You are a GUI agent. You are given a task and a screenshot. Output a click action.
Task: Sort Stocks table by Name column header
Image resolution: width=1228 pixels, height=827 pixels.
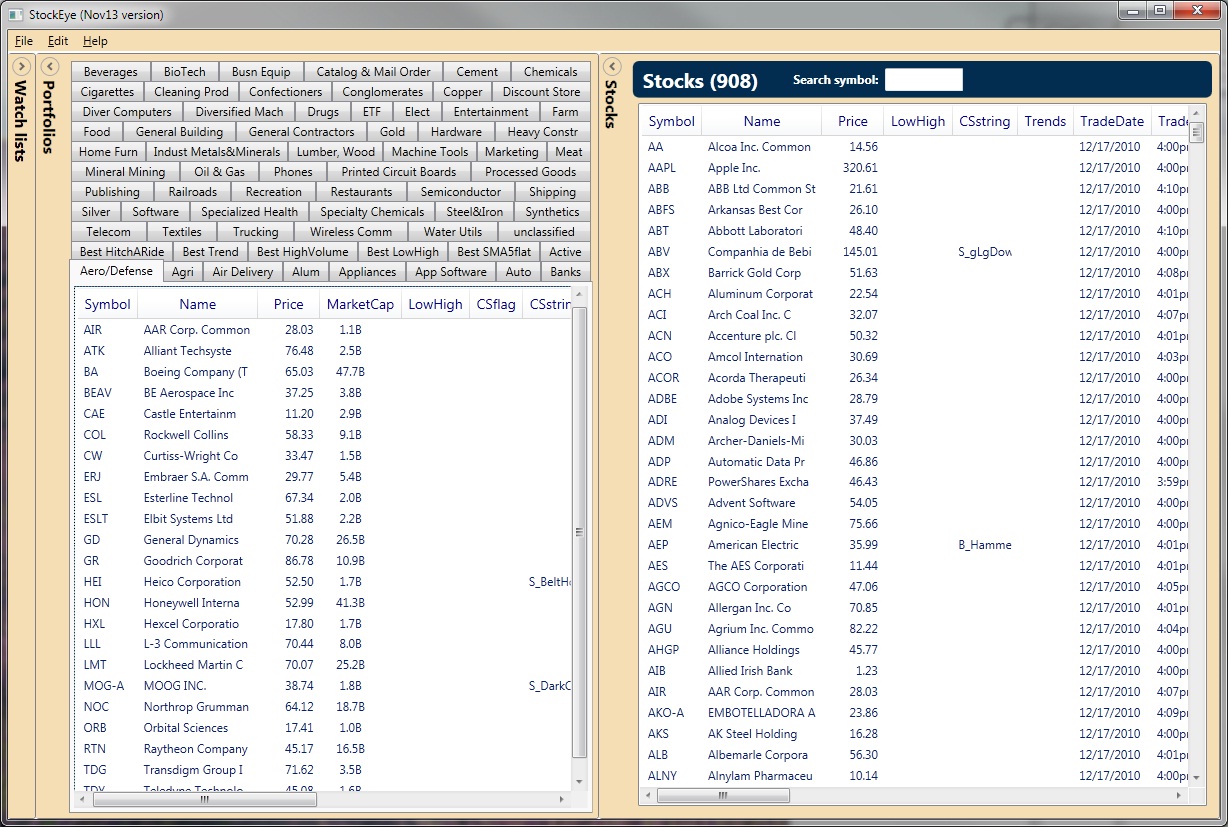pyautogui.click(x=762, y=121)
